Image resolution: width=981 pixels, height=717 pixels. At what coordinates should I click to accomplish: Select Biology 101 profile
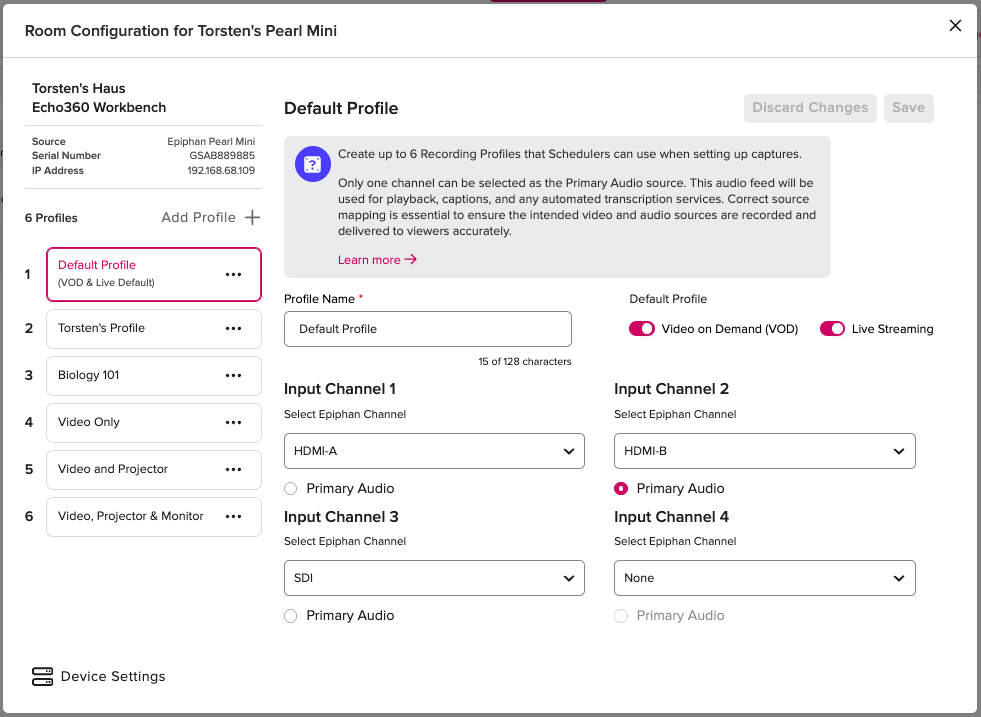[154, 375]
